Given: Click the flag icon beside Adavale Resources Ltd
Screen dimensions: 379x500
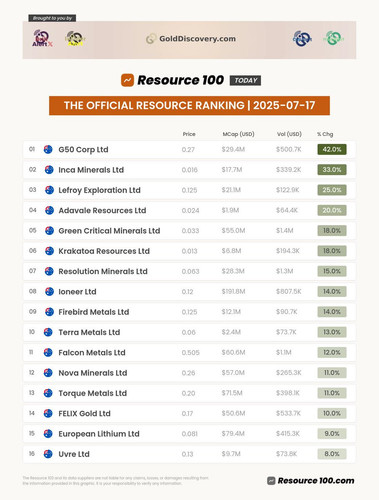Looking at the screenshot, I should click(x=49, y=210).
